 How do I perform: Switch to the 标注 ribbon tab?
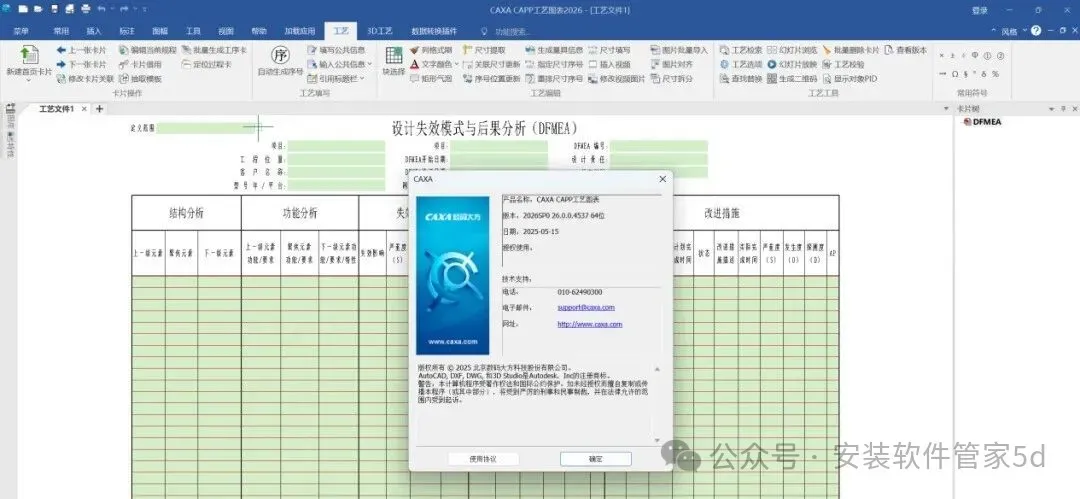(127, 31)
